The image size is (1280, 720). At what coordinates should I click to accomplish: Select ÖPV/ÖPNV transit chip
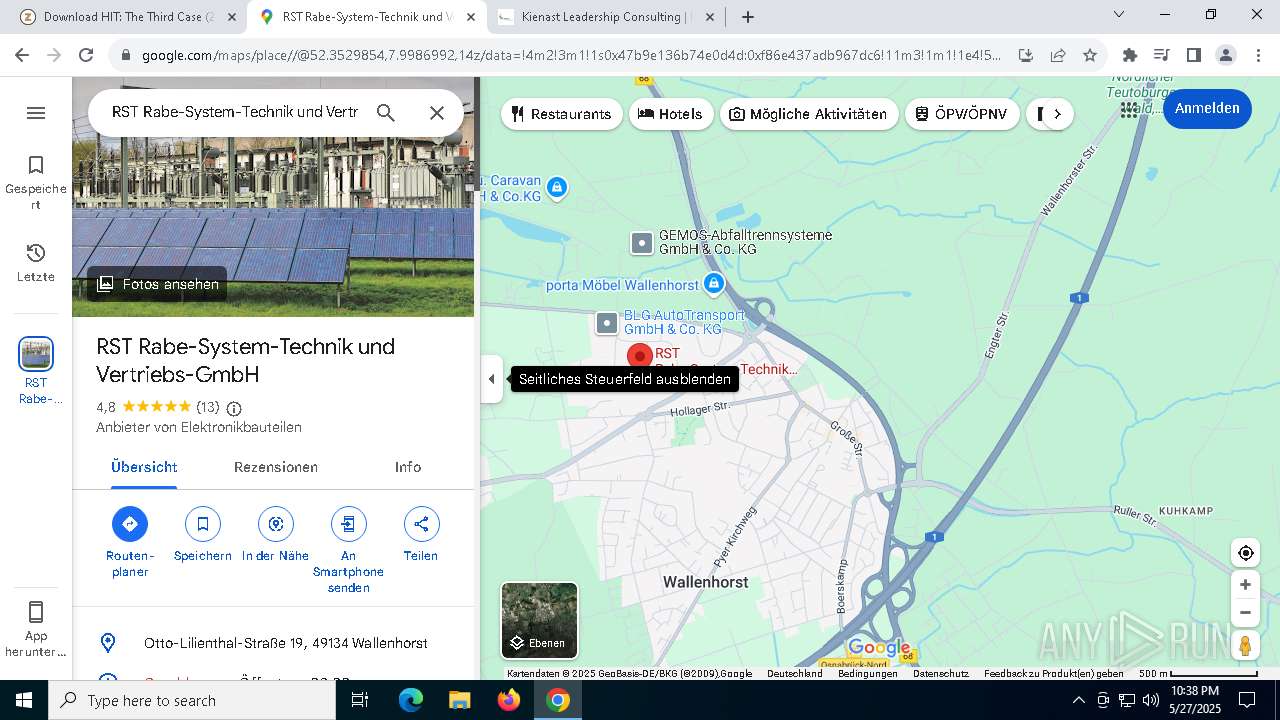pos(962,114)
